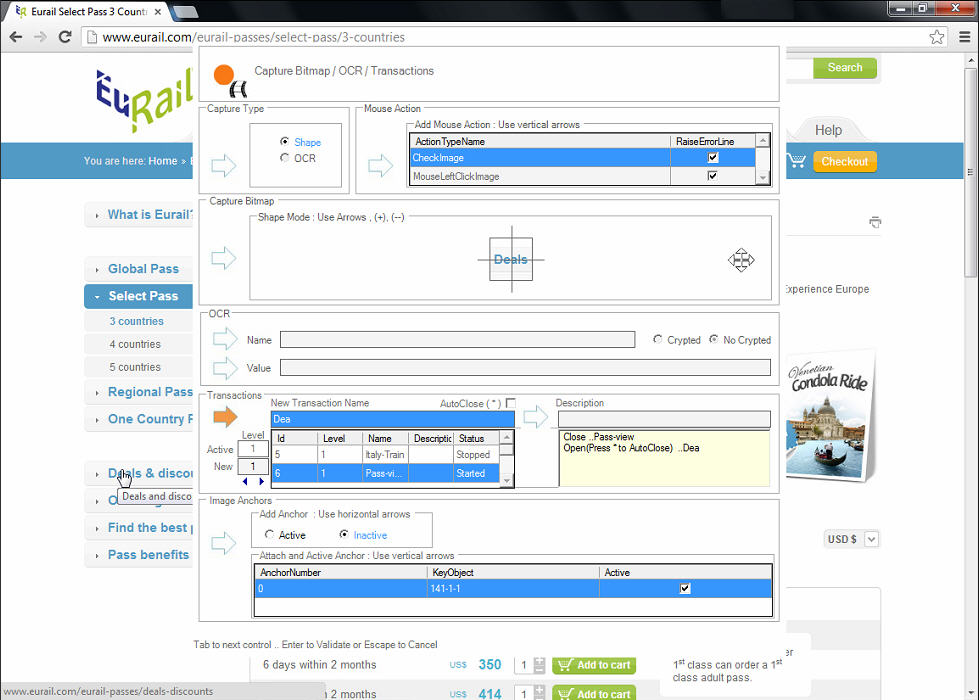Select the Inactive anchor radio button
979x700 pixels.
tap(343, 535)
